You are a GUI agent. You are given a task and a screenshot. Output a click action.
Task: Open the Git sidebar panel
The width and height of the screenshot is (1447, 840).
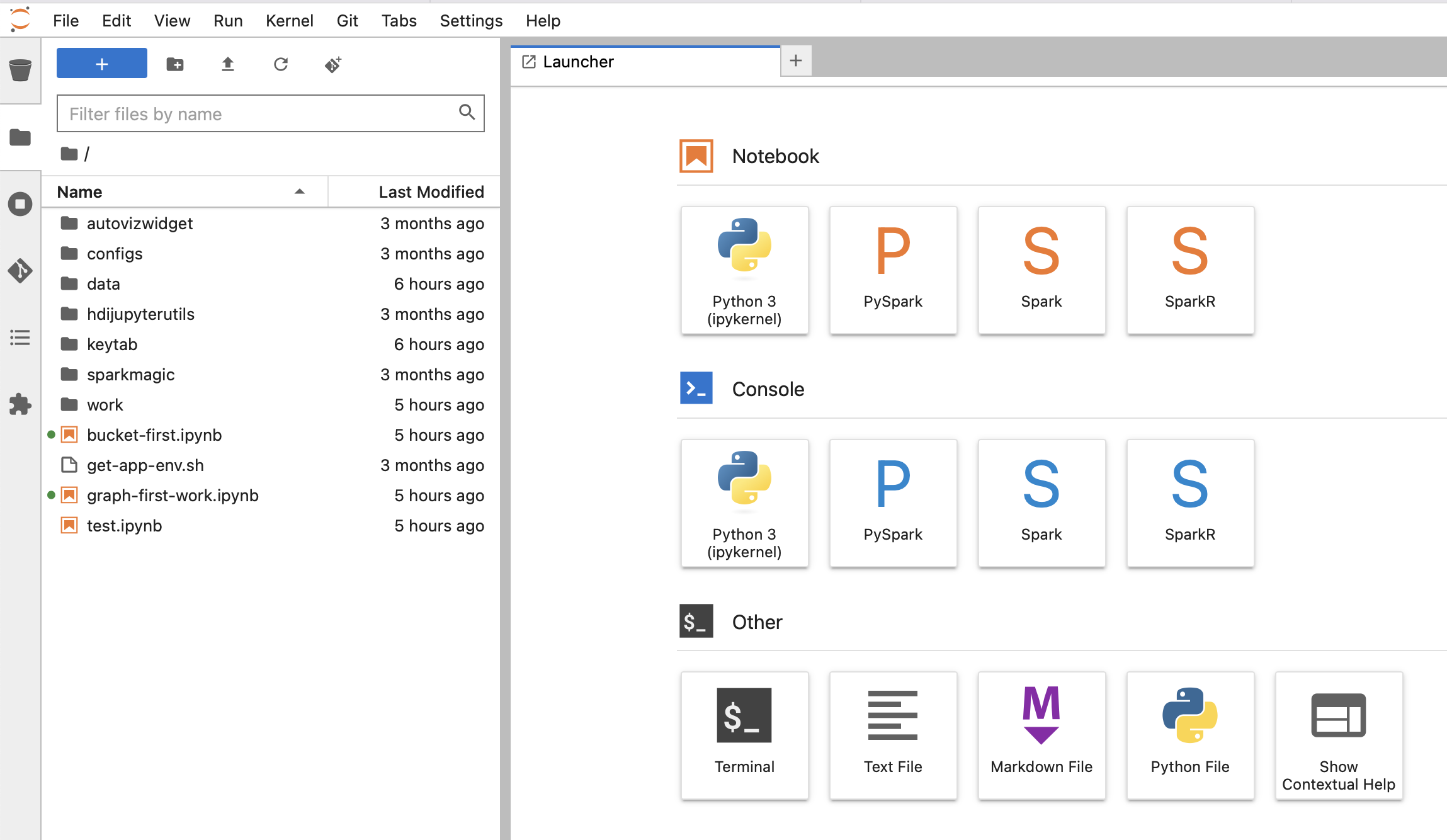click(20, 271)
